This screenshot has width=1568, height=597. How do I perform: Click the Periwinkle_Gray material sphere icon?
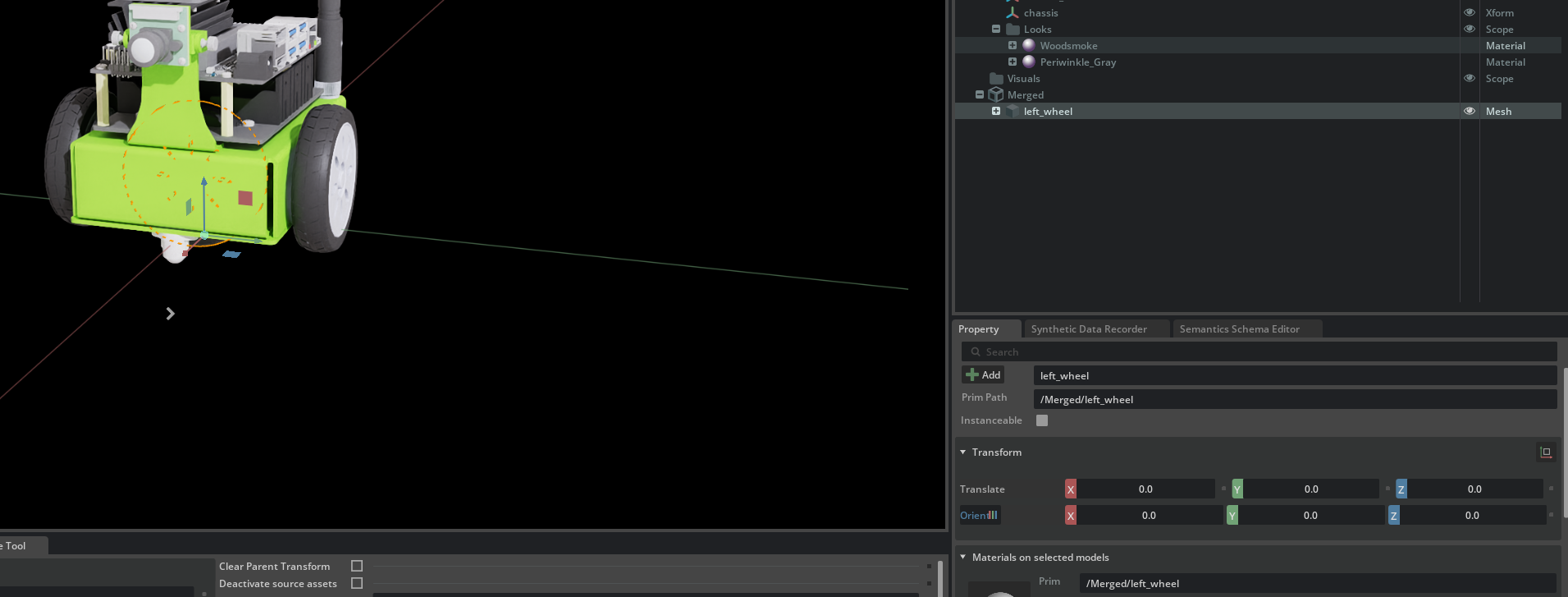(x=1029, y=62)
